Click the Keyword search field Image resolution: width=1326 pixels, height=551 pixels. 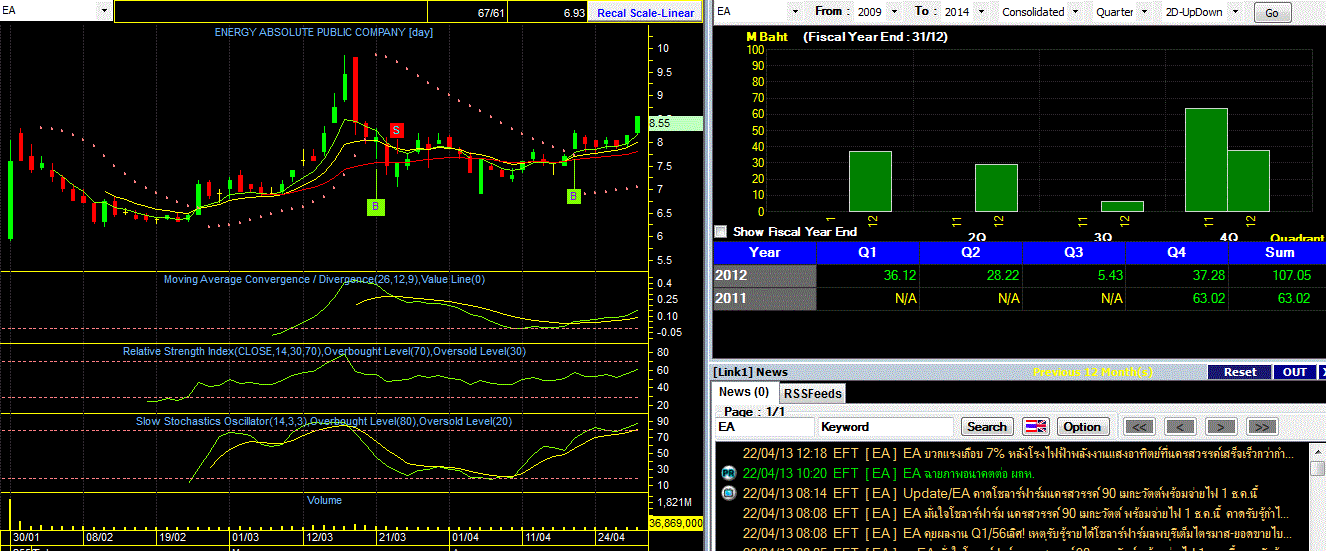point(887,427)
